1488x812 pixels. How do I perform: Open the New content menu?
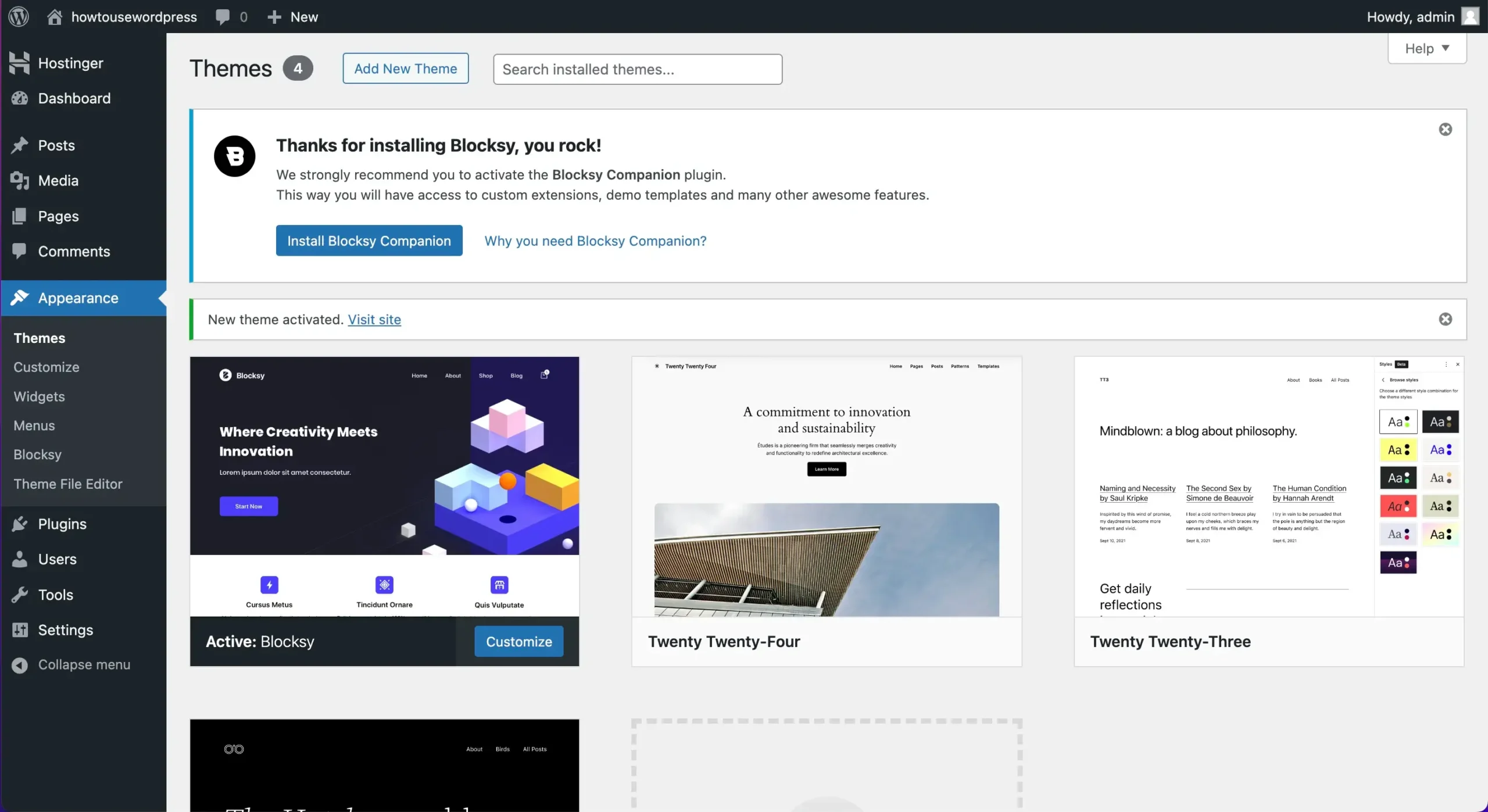point(292,17)
